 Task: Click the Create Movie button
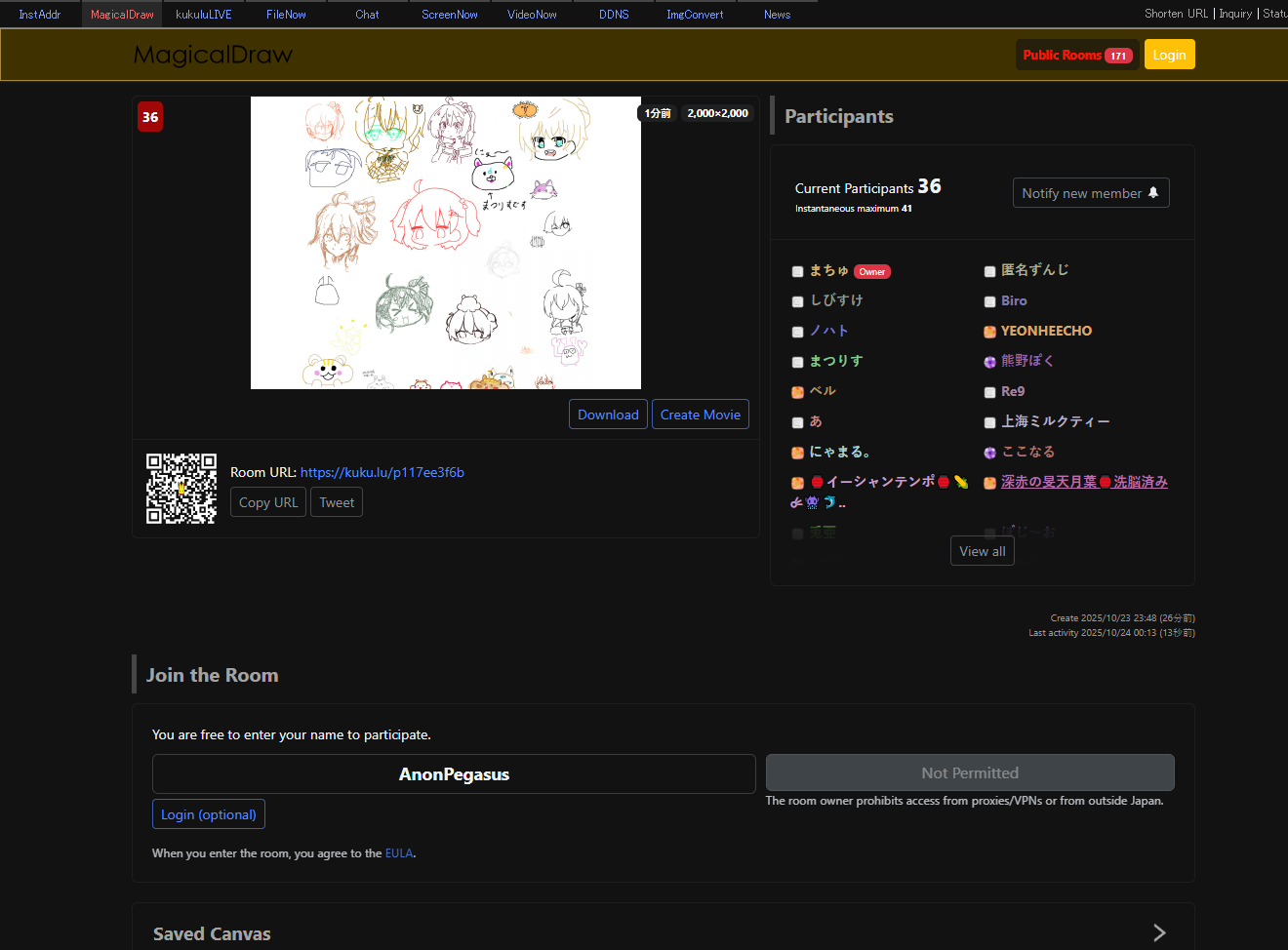coord(701,415)
